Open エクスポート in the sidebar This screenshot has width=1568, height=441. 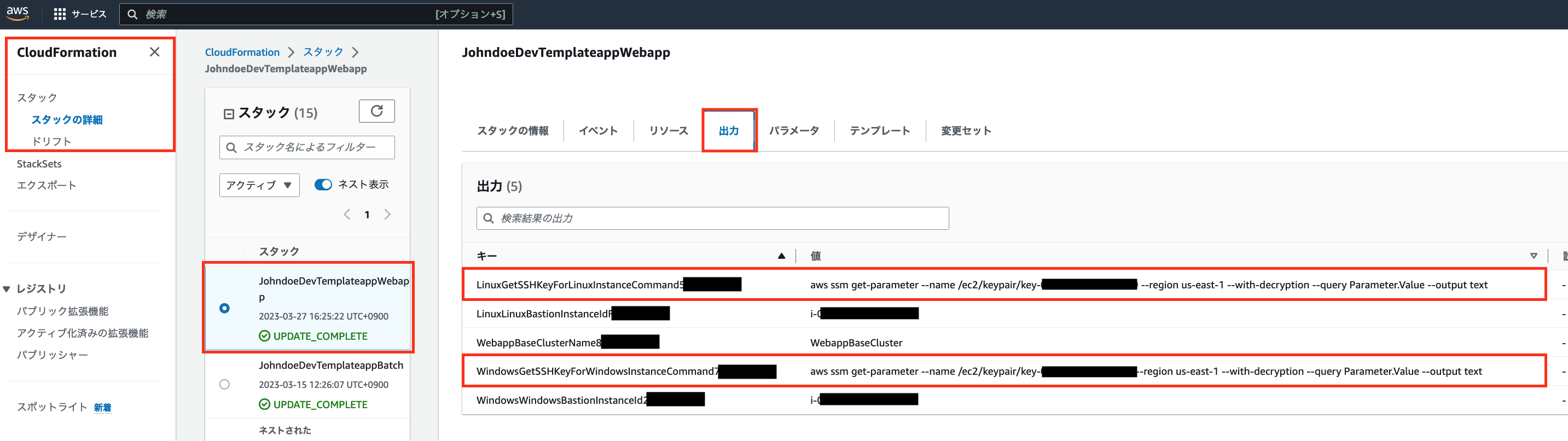click(x=47, y=185)
